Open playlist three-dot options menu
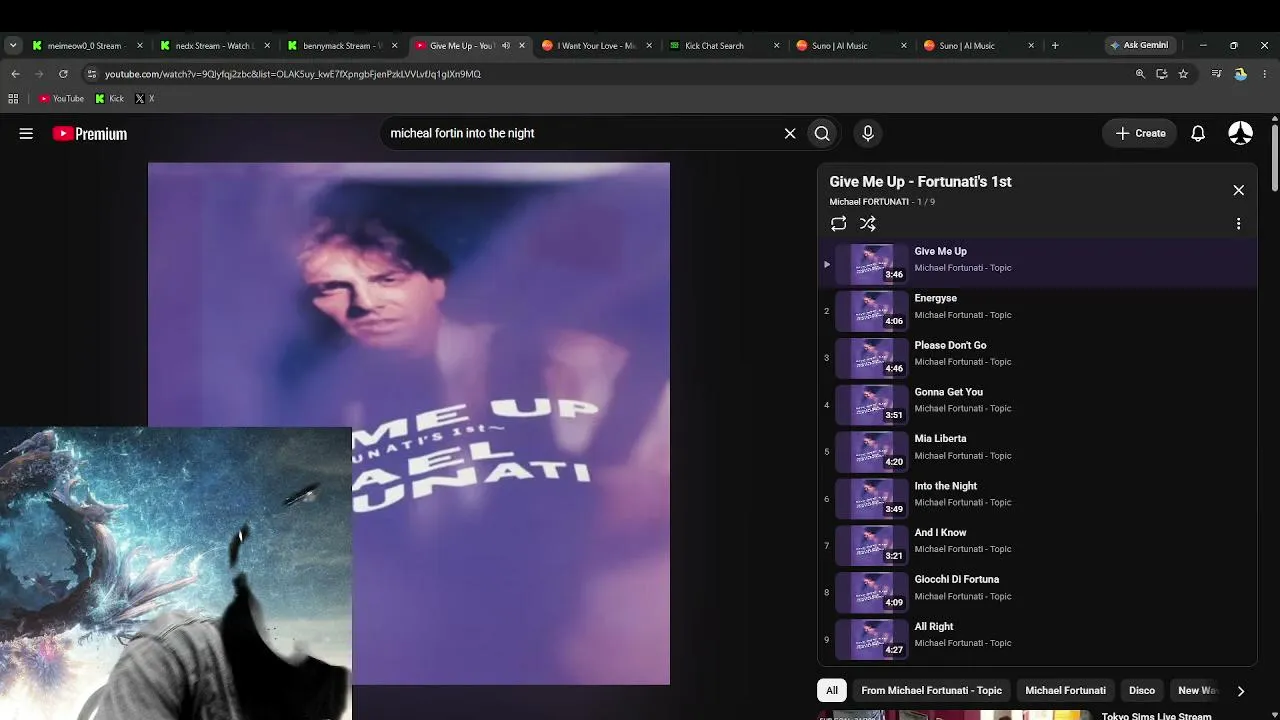The width and height of the screenshot is (1280, 720). 1238,224
